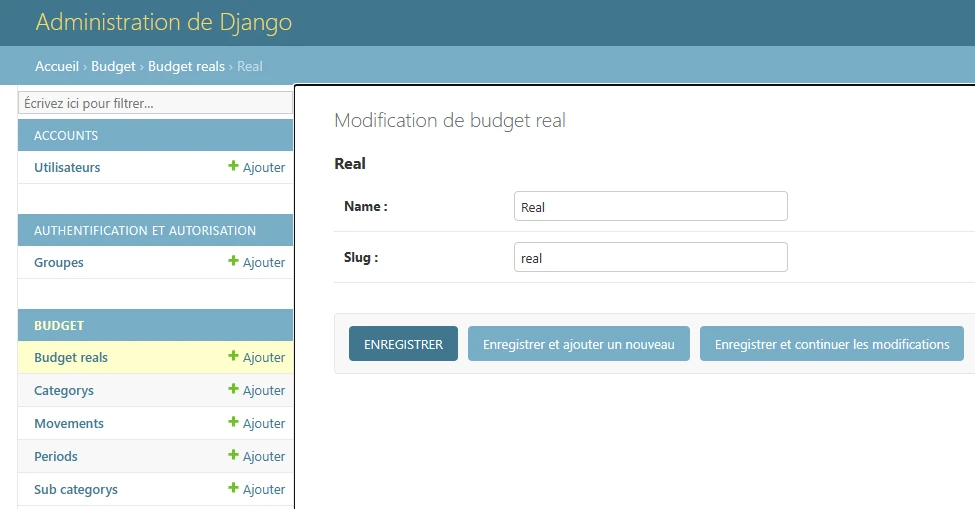This screenshot has height=509, width=975.
Task: Click the sidebar filter search box
Action: (x=156, y=103)
